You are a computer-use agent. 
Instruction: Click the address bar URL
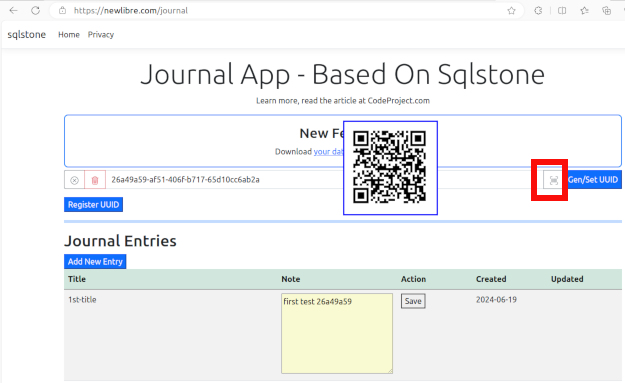(x=131, y=11)
